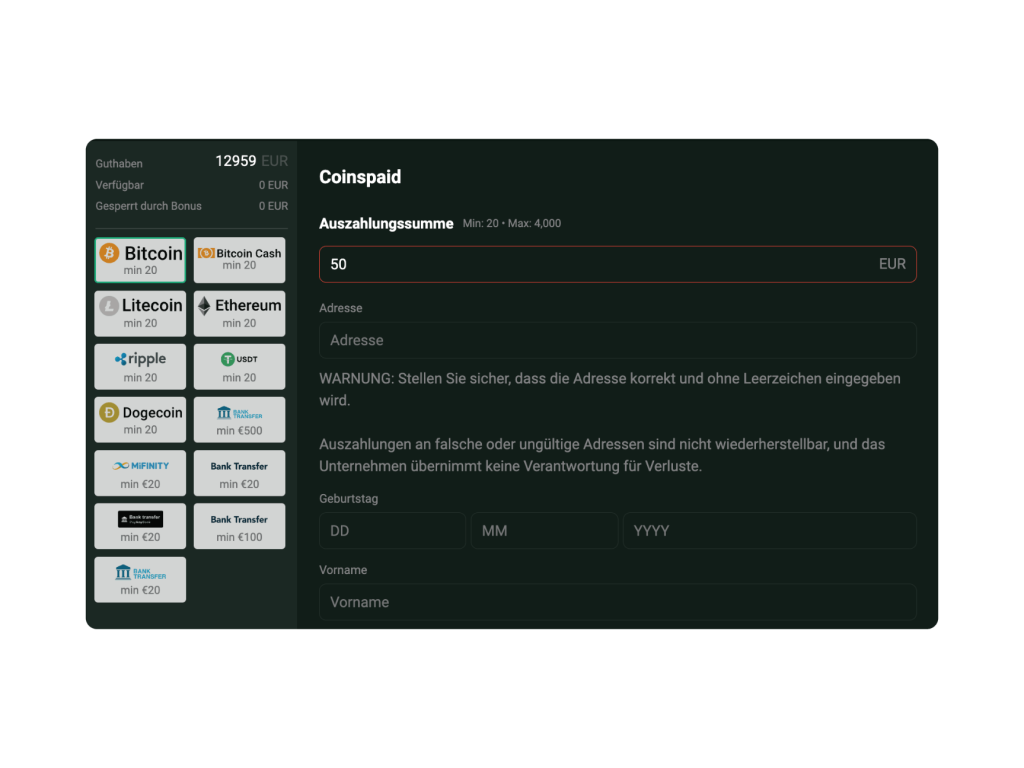Click the Guthaben label
Screen dimensions: 1024x768
pos(119,164)
